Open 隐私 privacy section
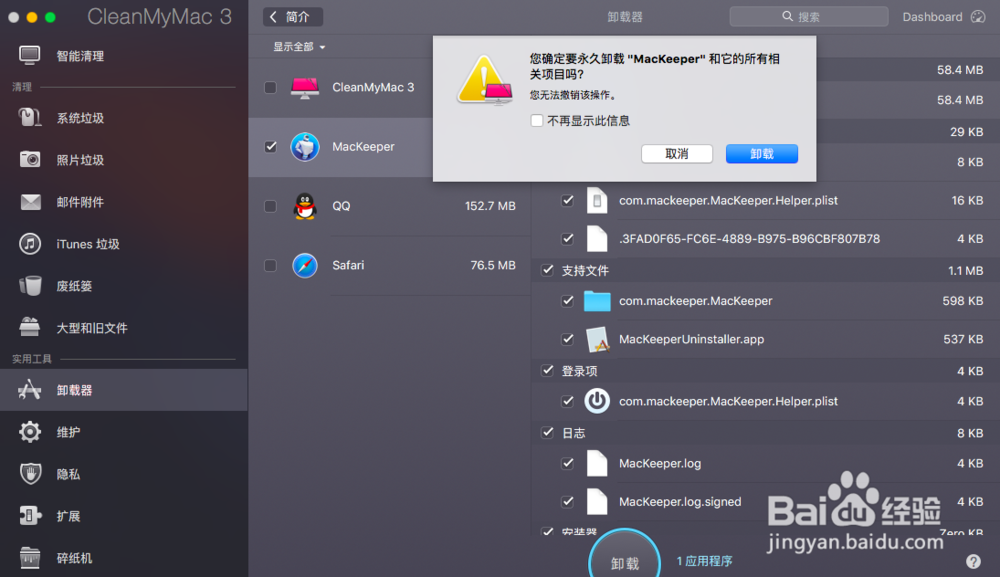Image resolution: width=1000 pixels, height=577 pixels. coord(124,474)
